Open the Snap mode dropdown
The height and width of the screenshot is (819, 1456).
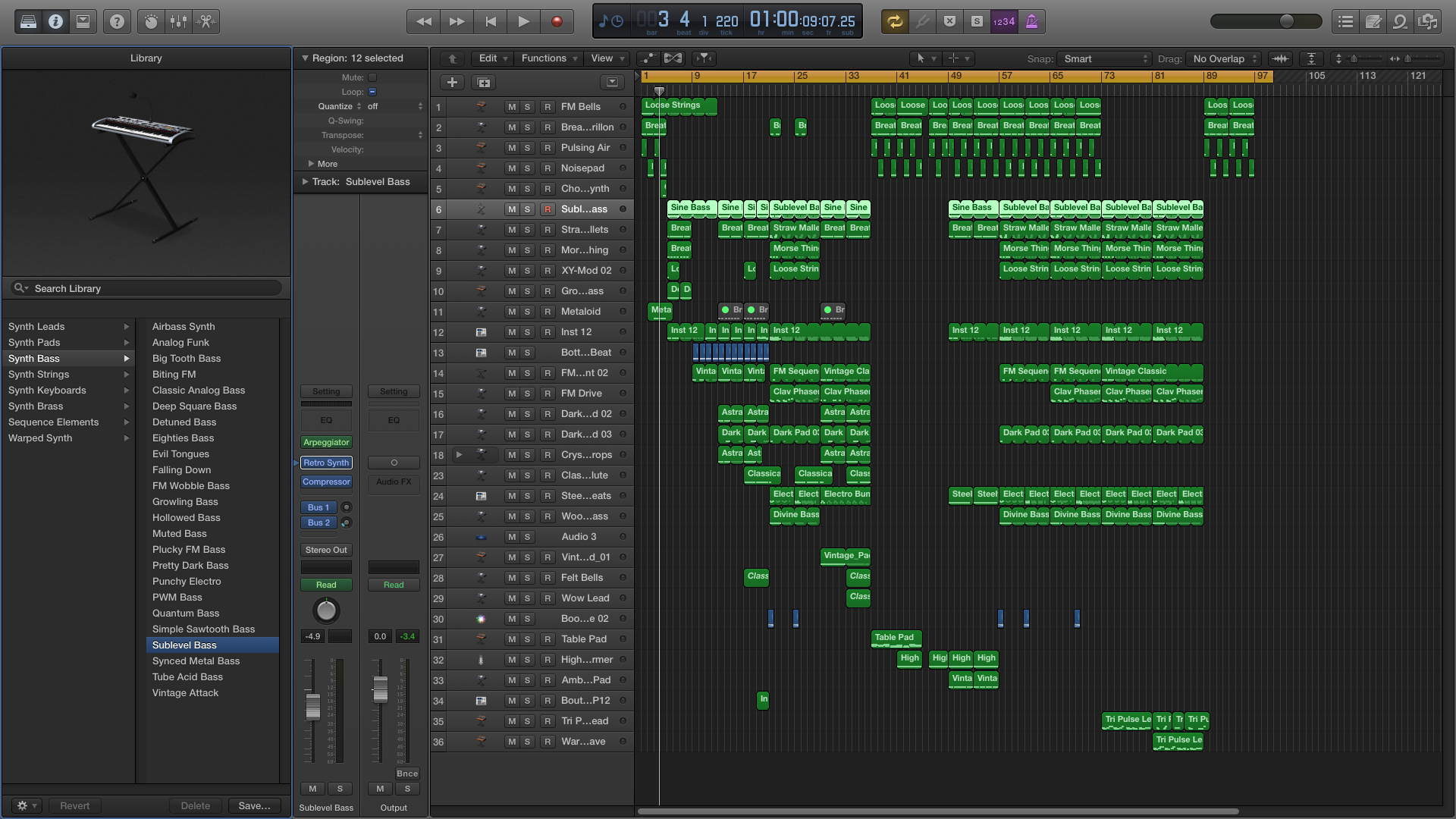click(1105, 58)
